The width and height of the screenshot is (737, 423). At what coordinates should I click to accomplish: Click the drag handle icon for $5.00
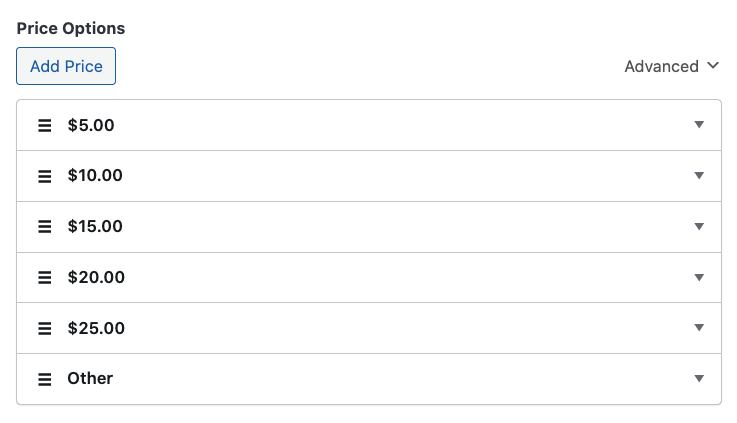[x=44, y=126]
